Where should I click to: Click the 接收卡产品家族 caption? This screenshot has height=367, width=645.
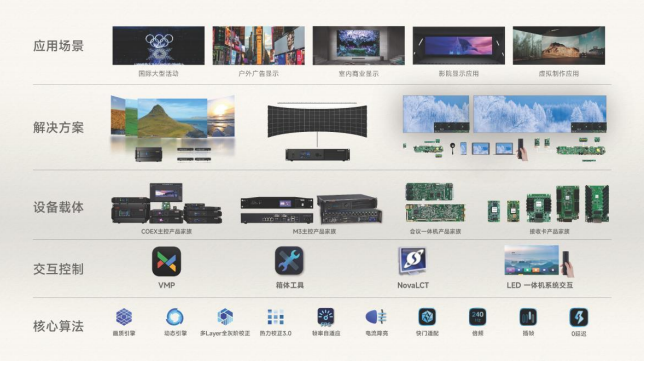549,232
